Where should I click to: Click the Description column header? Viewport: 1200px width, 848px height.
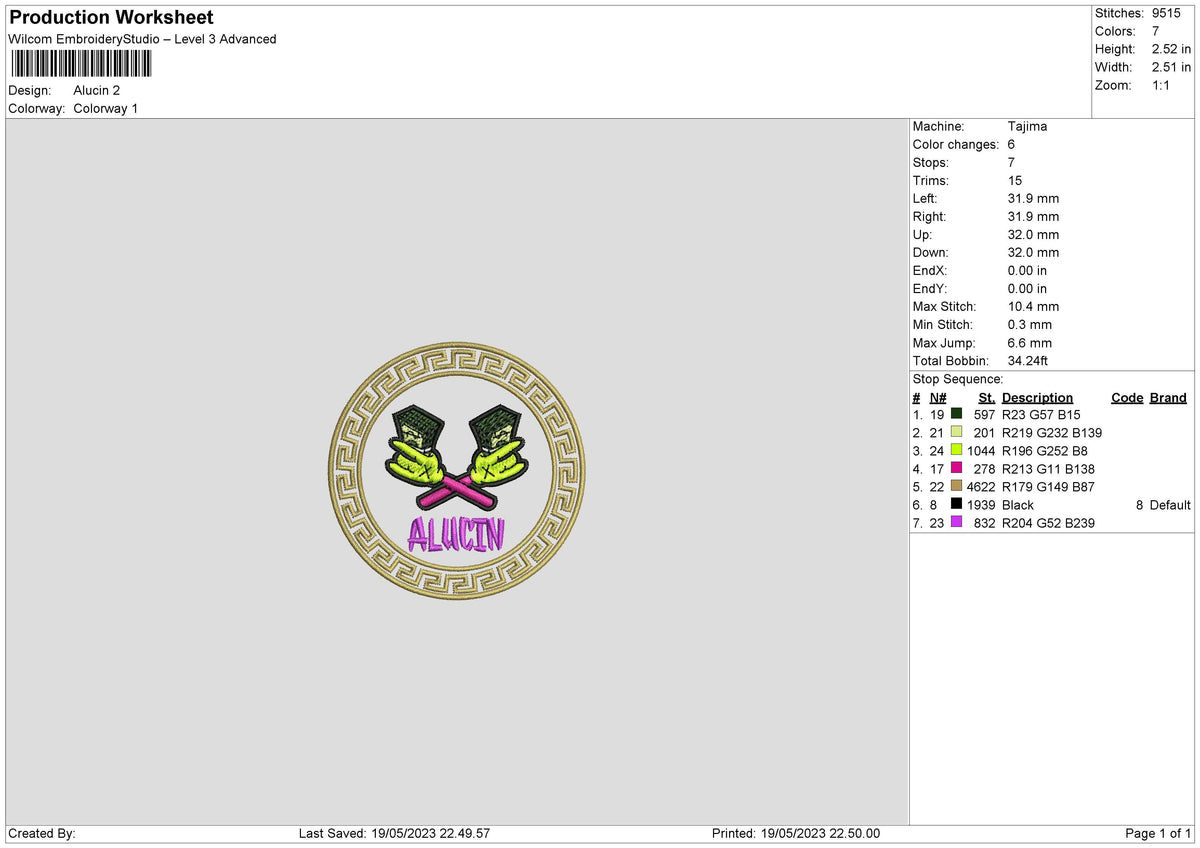[x=1037, y=397]
